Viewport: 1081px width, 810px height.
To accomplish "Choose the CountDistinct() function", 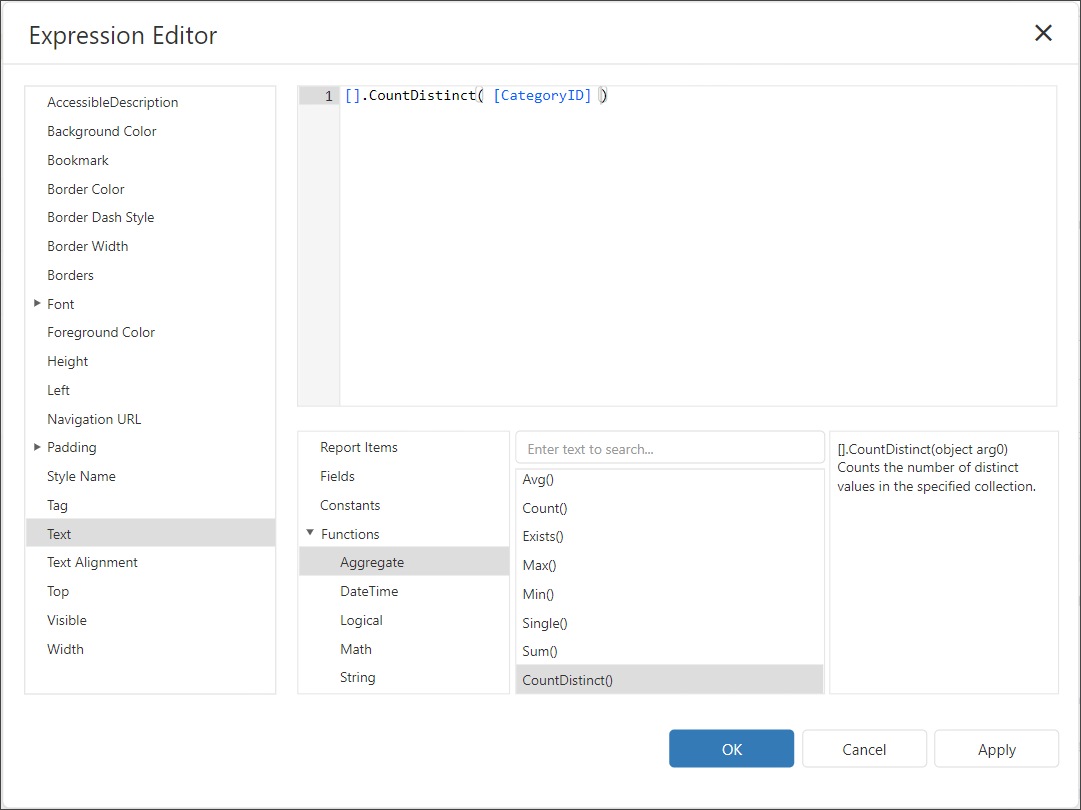I will pos(669,680).
